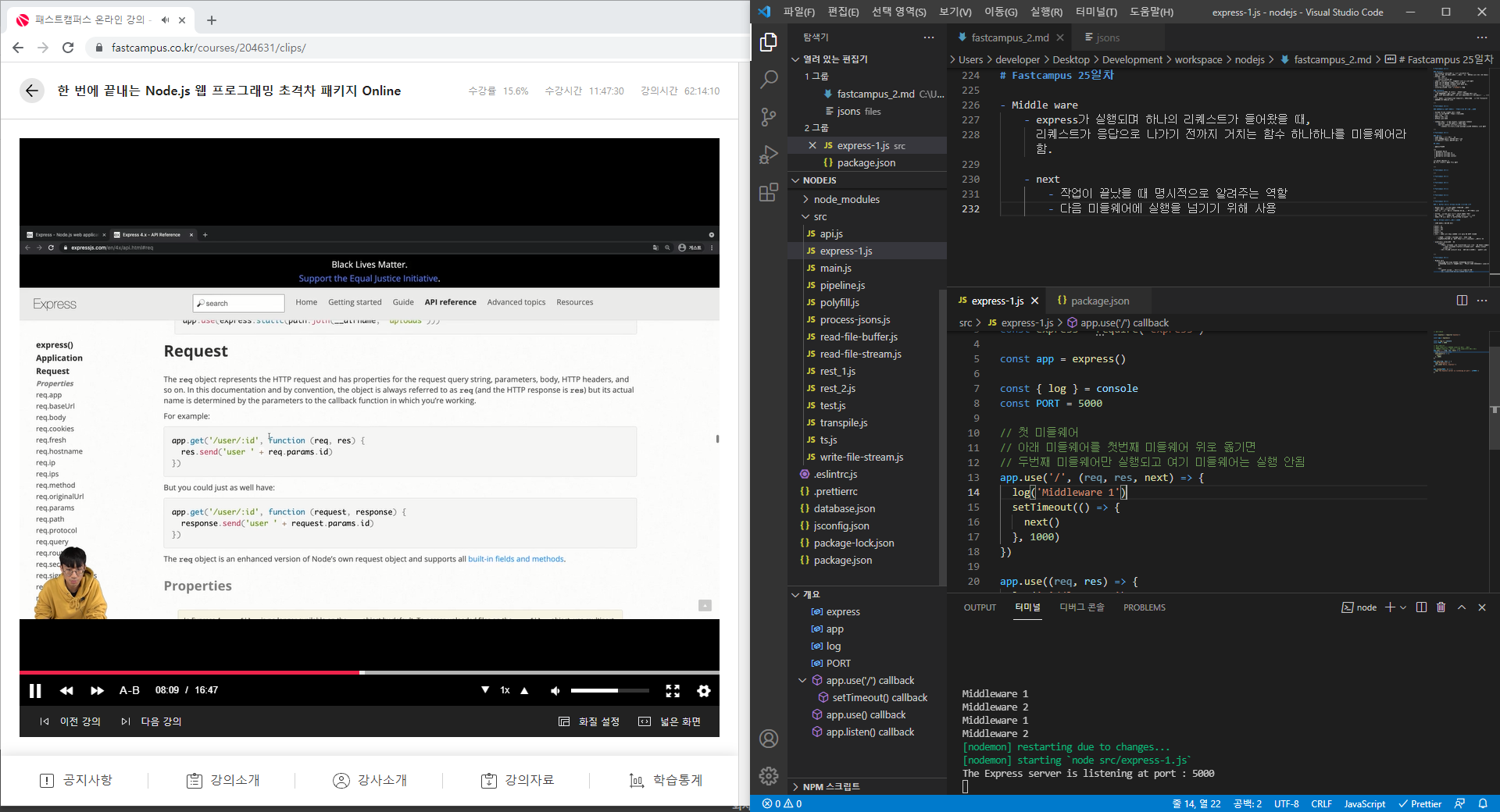This screenshot has height=812, width=1500.
Task: Fast forward the lecture video
Action: (x=97, y=690)
